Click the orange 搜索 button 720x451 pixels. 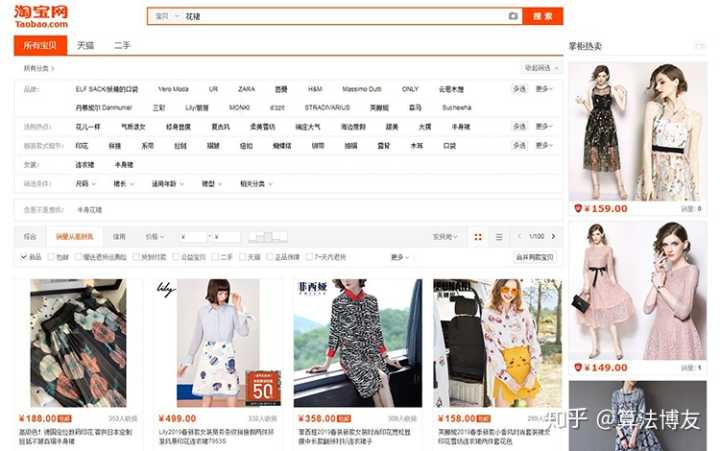[543, 16]
